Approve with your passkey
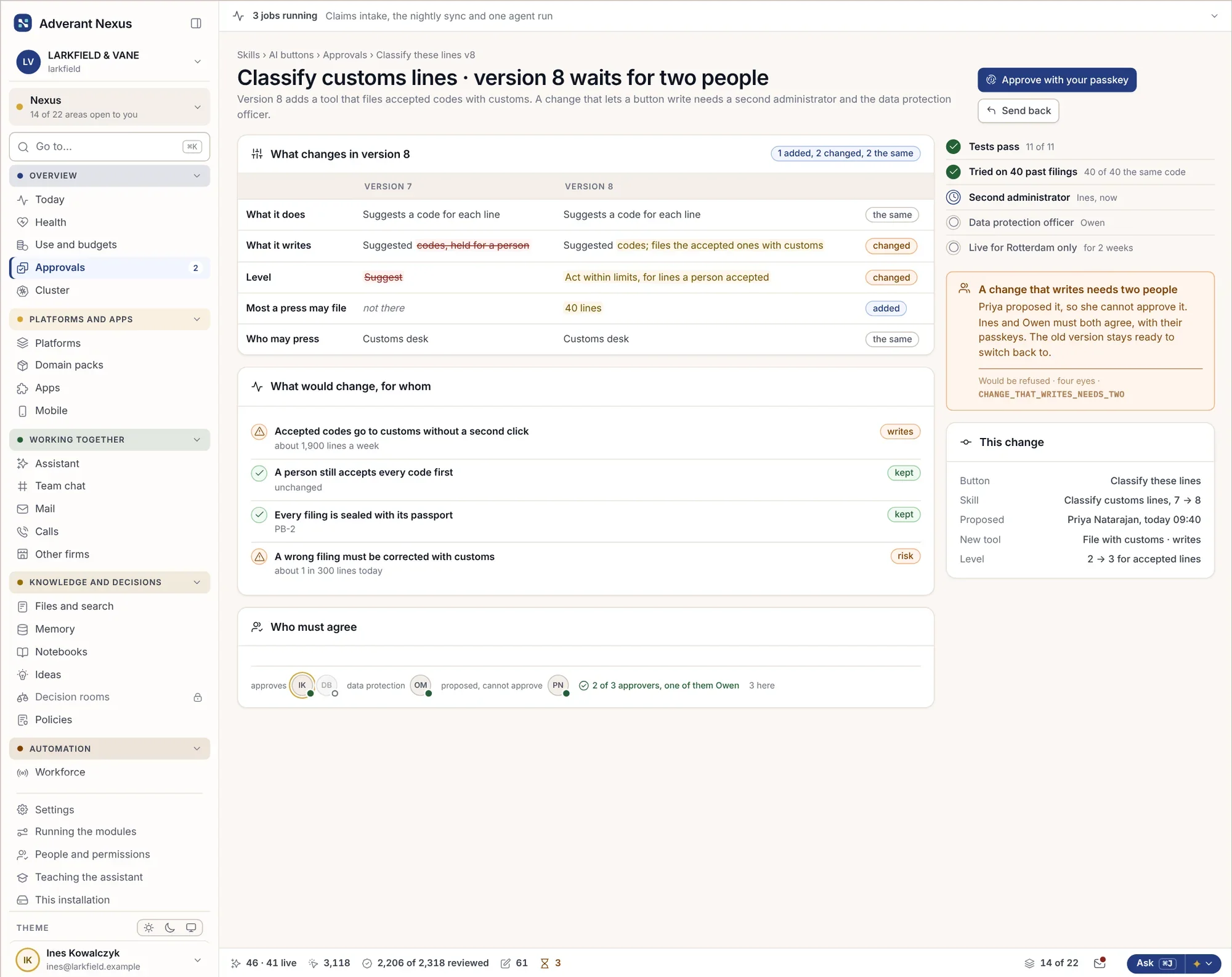1232x977 pixels. 1057,80
